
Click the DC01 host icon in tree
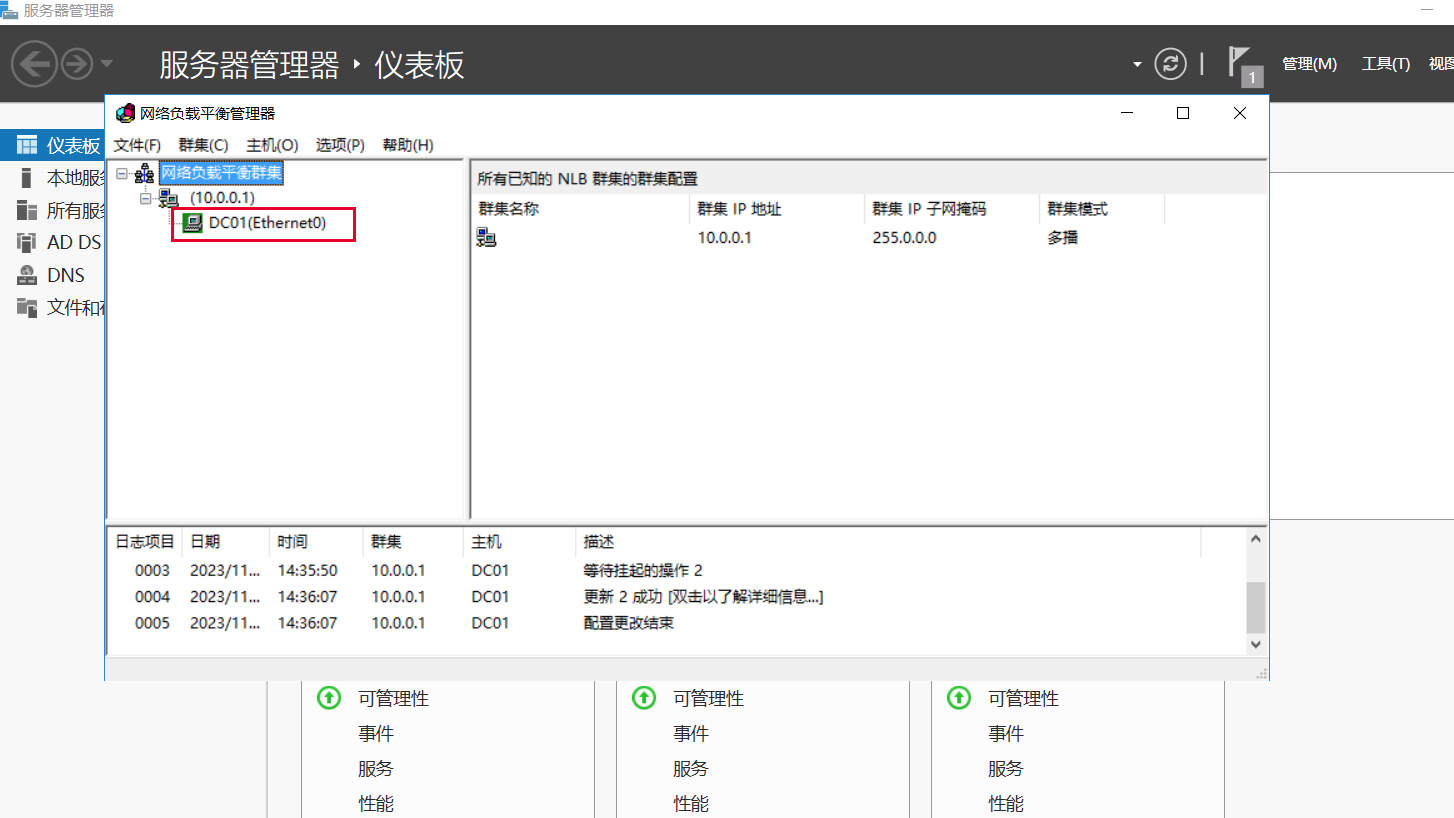tap(192, 223)
